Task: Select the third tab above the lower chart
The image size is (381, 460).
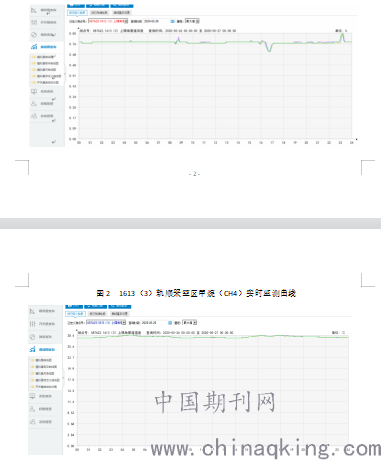Action: click(x=119, y=314)
